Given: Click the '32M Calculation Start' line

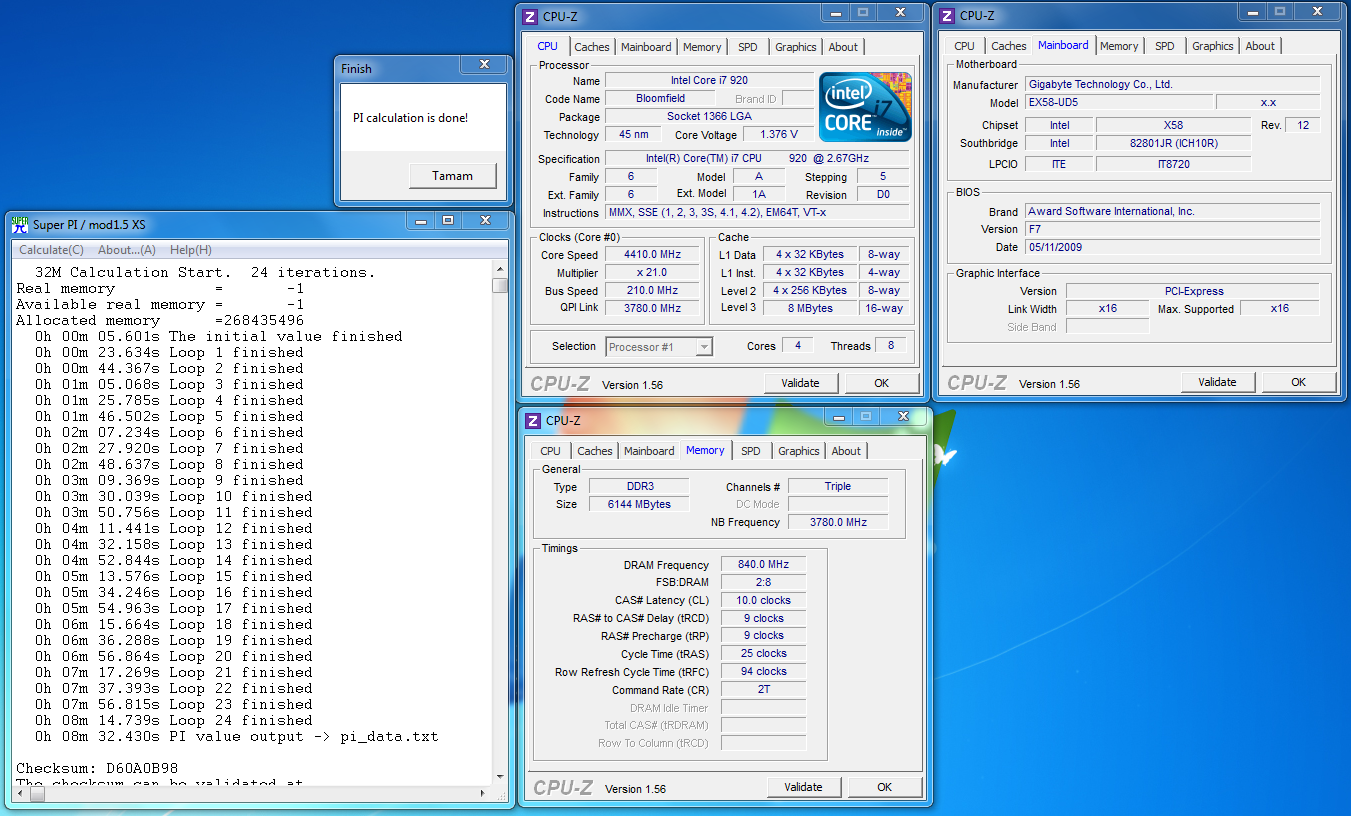Looking at the screenshot, I should tap(205, 272).
